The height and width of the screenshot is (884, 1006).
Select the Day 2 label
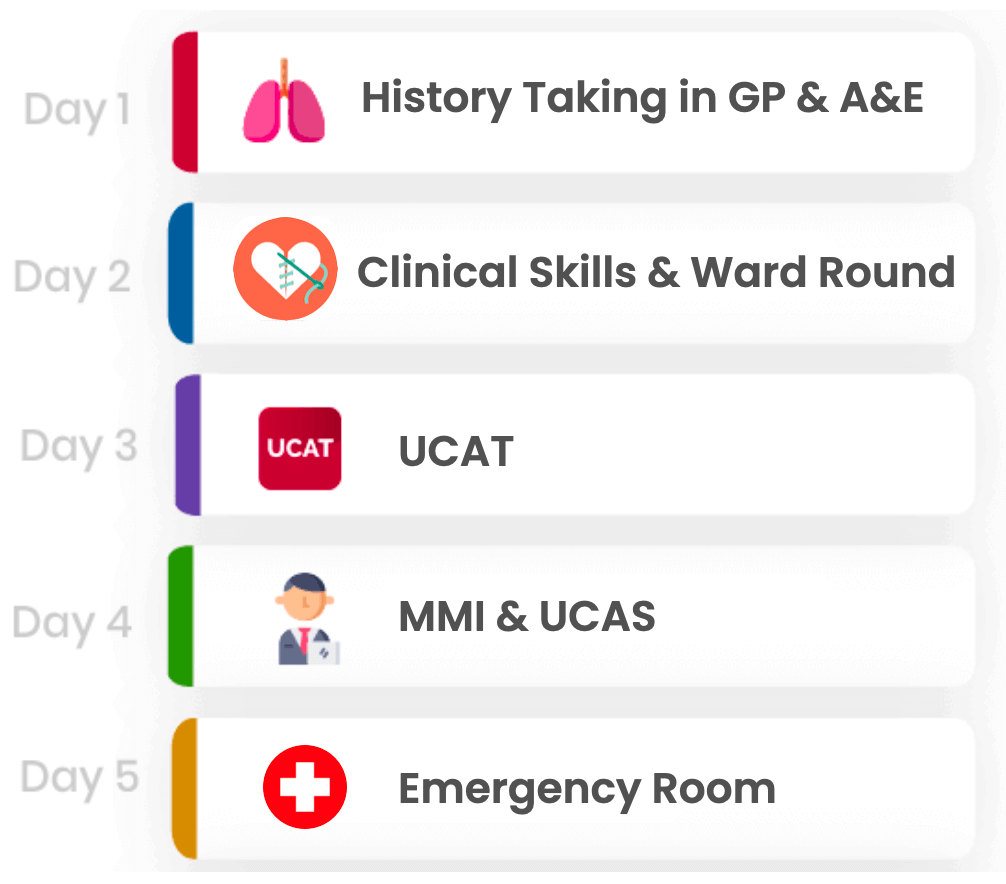tap(72, 278)
